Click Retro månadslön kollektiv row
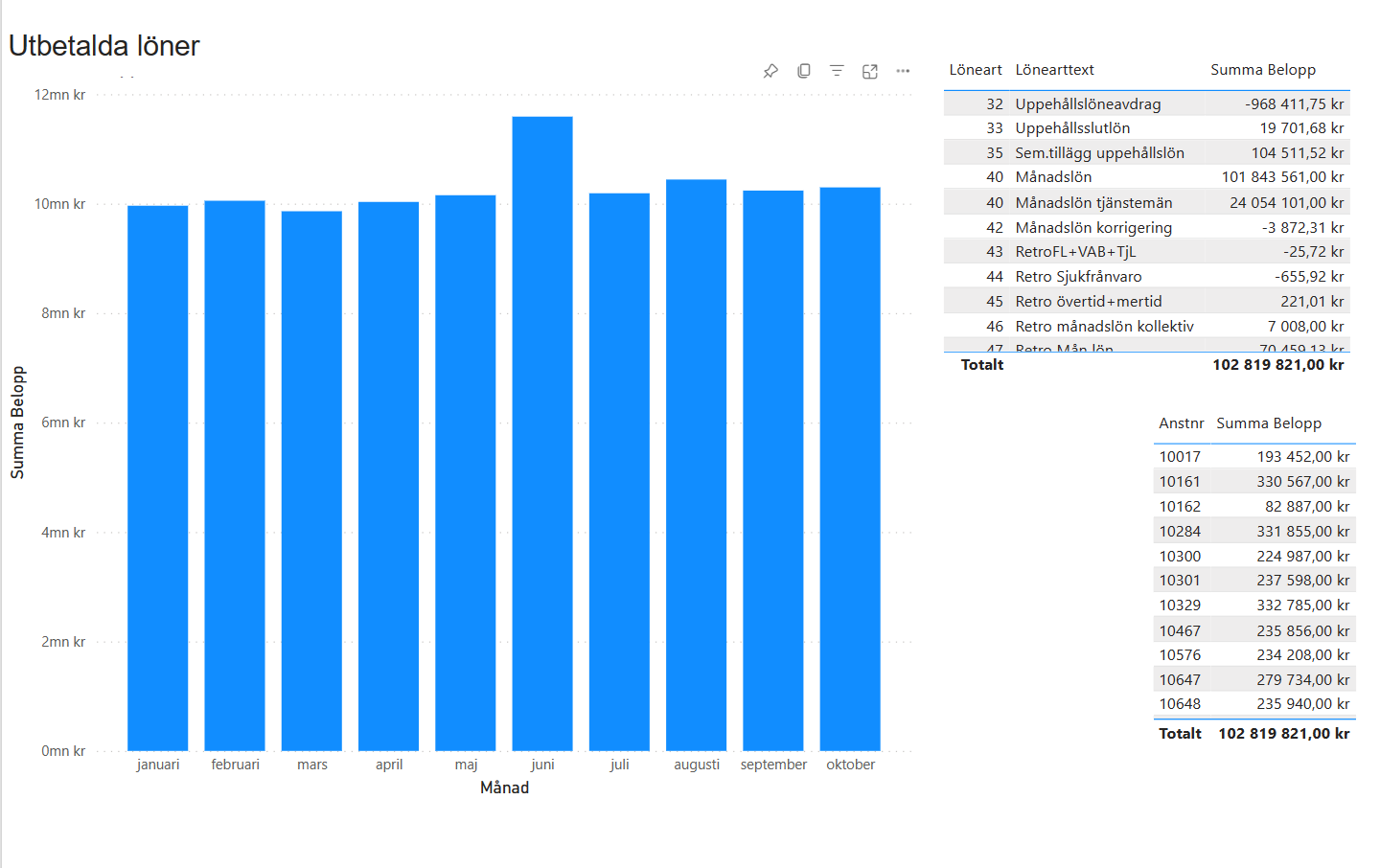Viewport: 1380px width, 868px height. point(1147,327)
